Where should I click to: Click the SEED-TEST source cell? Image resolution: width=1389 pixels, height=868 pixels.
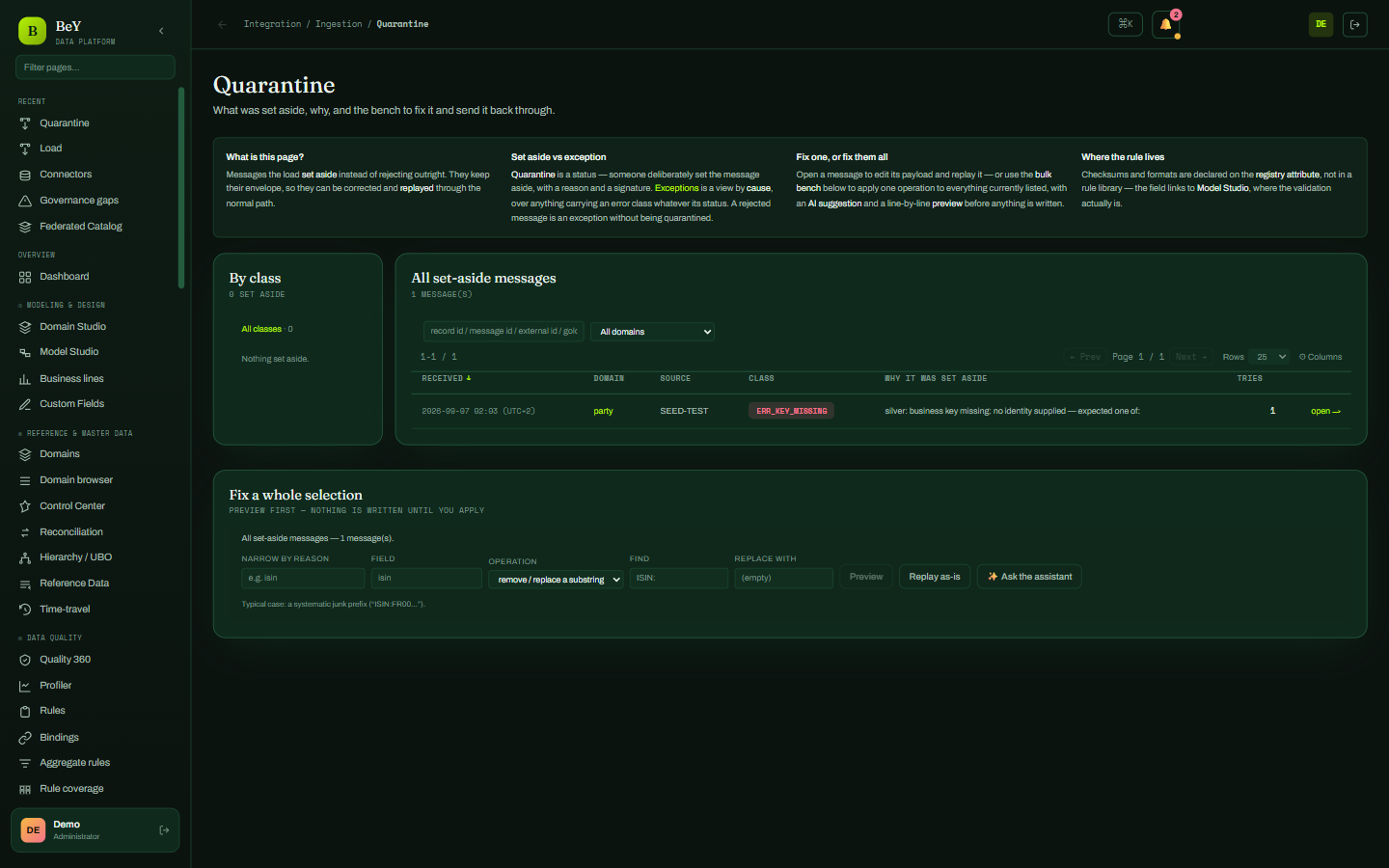[684, 411]
